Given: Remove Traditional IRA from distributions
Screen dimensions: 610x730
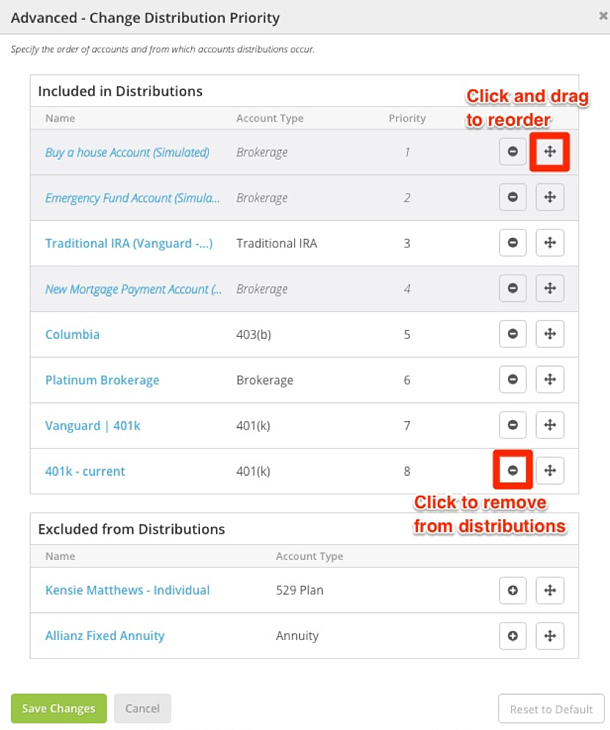Looking at the screenshot, I should click(513, 243).
